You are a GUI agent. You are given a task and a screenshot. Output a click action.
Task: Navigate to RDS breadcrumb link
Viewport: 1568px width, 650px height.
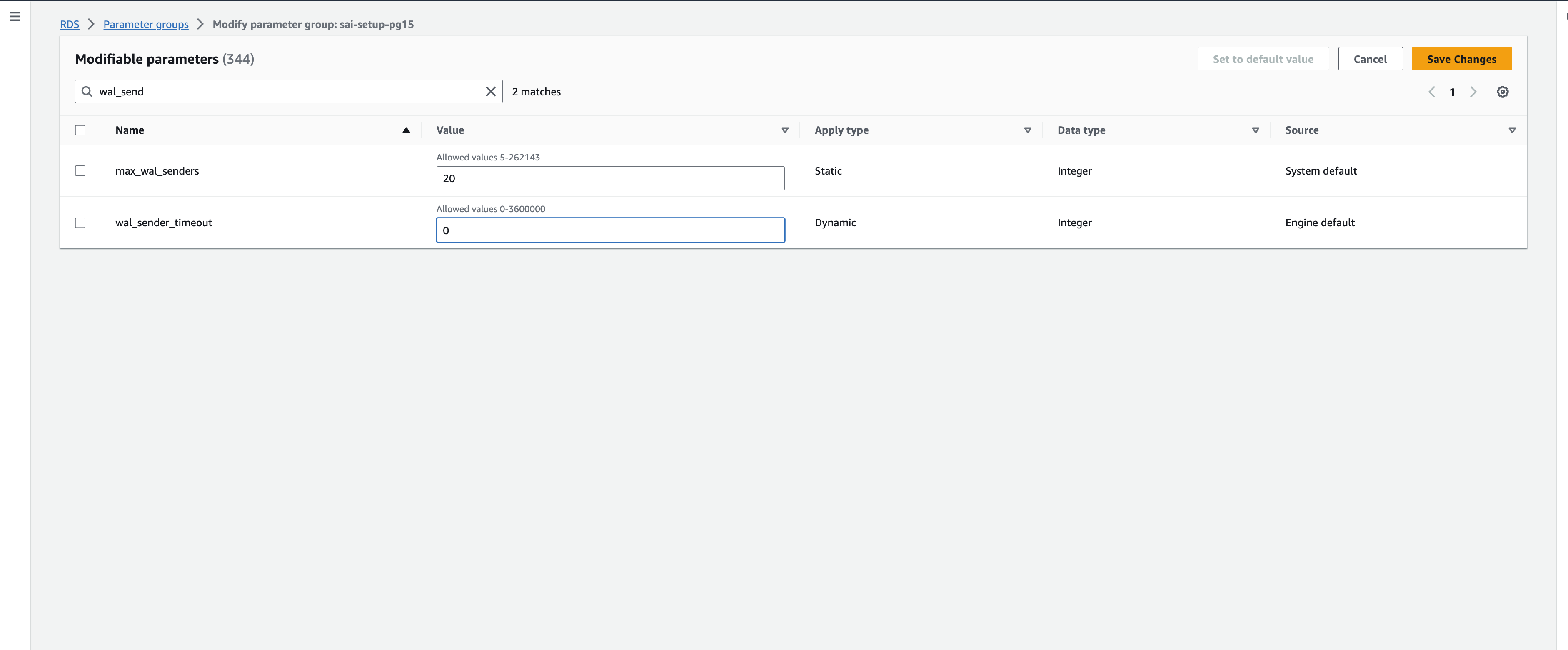click(70, 24)
